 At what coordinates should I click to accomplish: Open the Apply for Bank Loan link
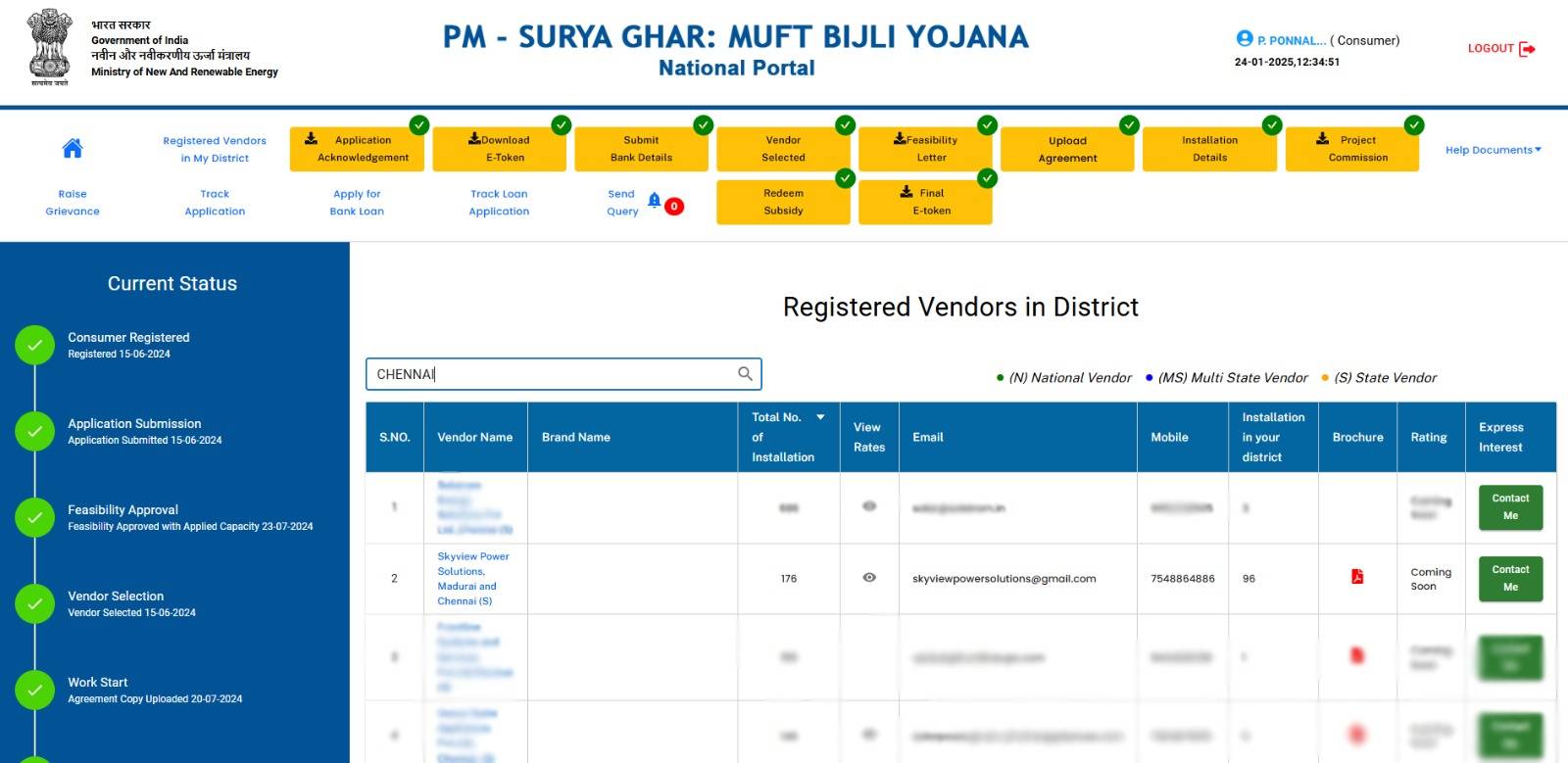[357, 203]
